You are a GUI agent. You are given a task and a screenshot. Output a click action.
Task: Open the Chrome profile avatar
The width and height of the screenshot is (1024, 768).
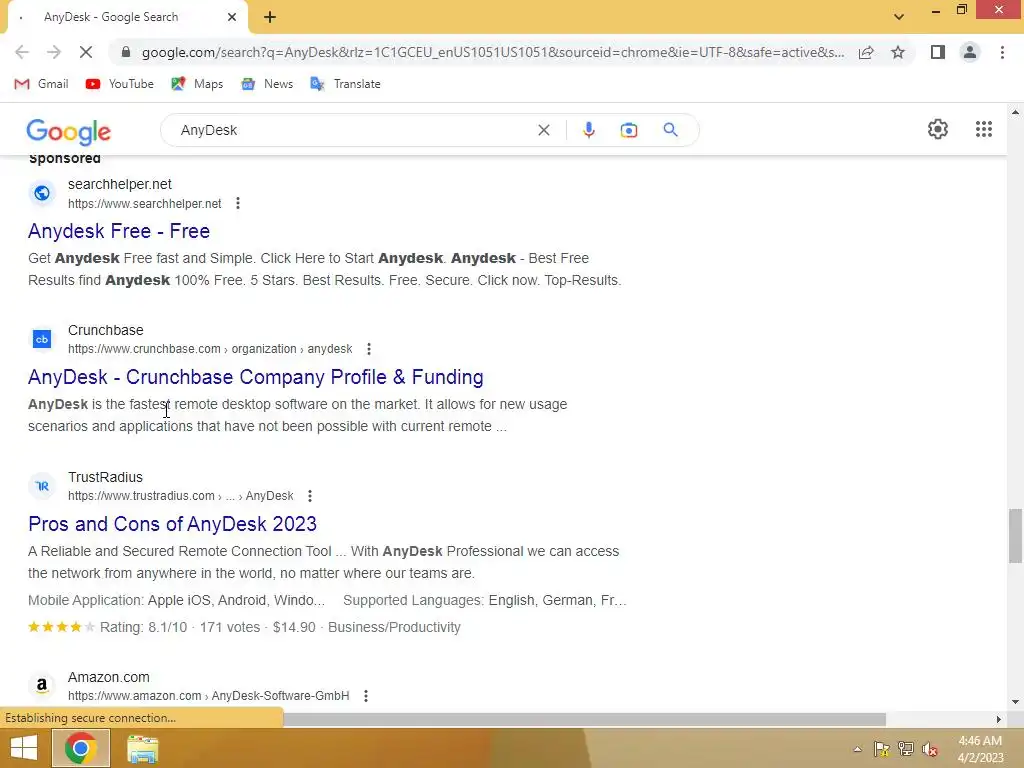click(x=970, y=52)
